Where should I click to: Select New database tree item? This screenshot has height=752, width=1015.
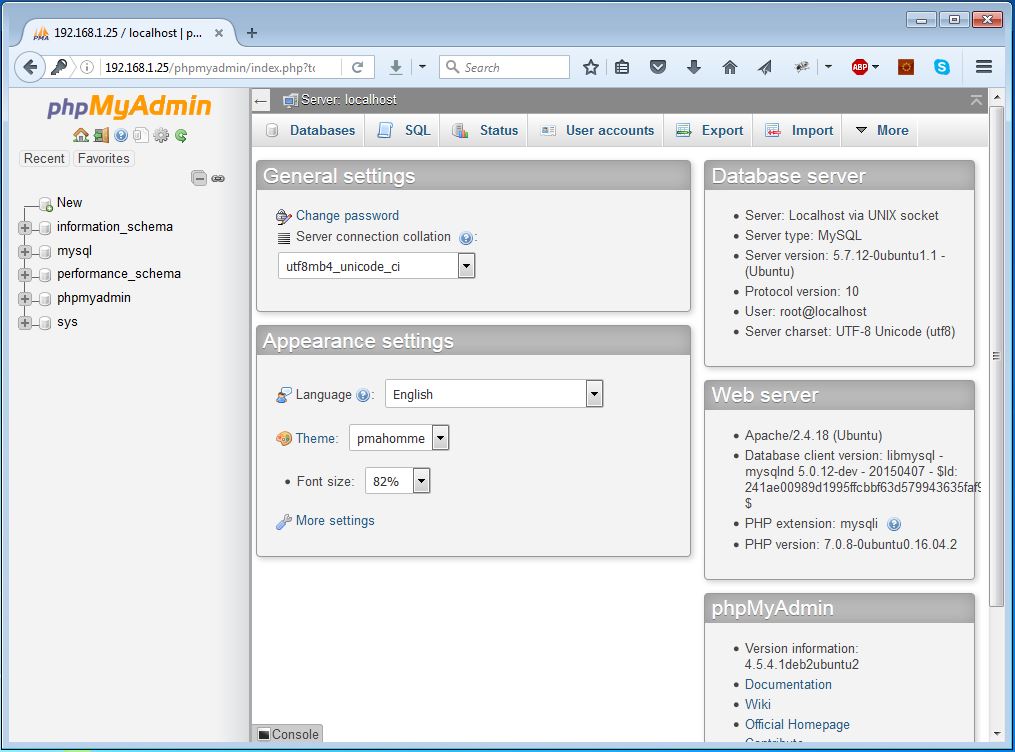[x=69, y=203]
